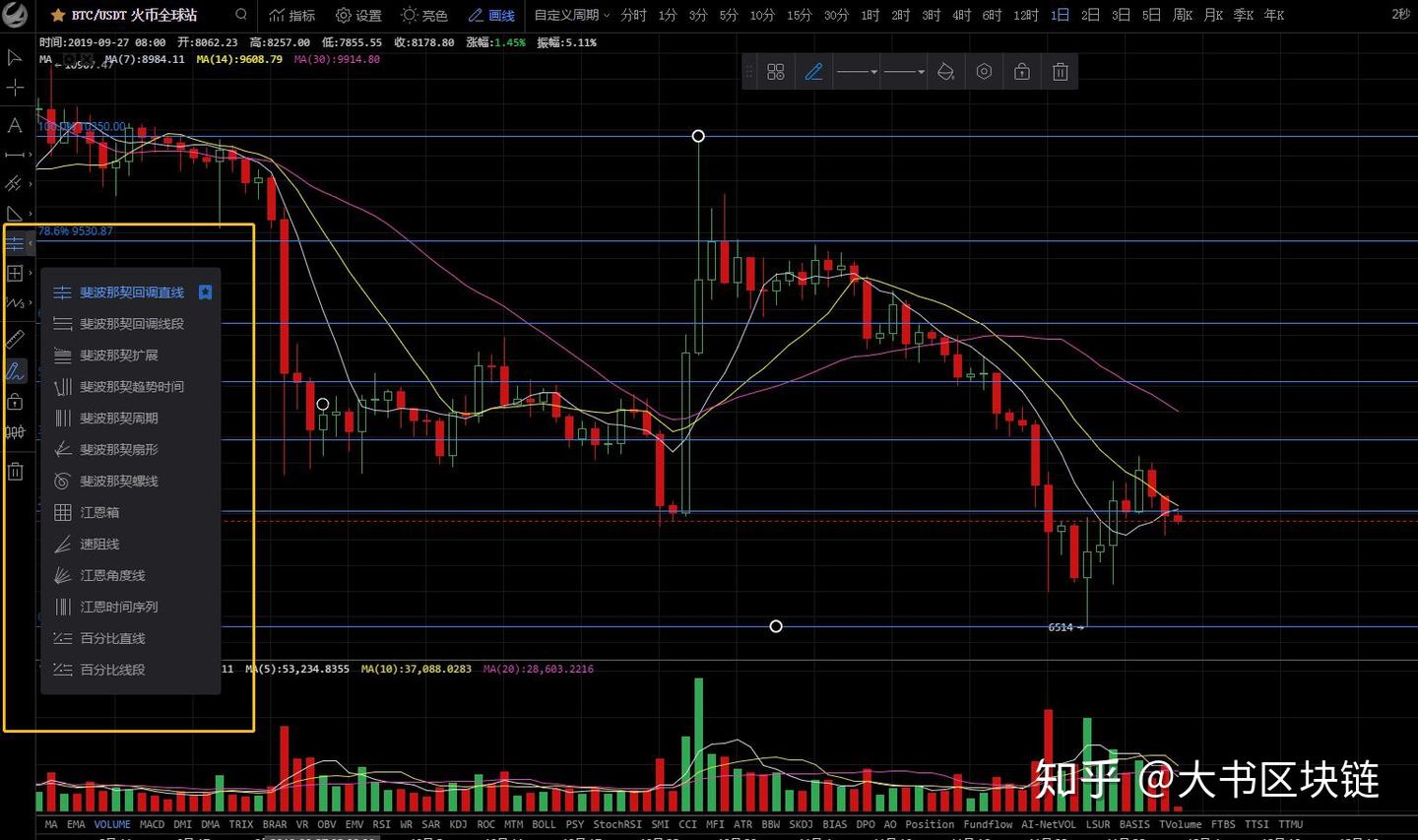Viewport: 1418px width, 840px height.
Task: Switch to the BOLL indicator
Action: [544, 825]
